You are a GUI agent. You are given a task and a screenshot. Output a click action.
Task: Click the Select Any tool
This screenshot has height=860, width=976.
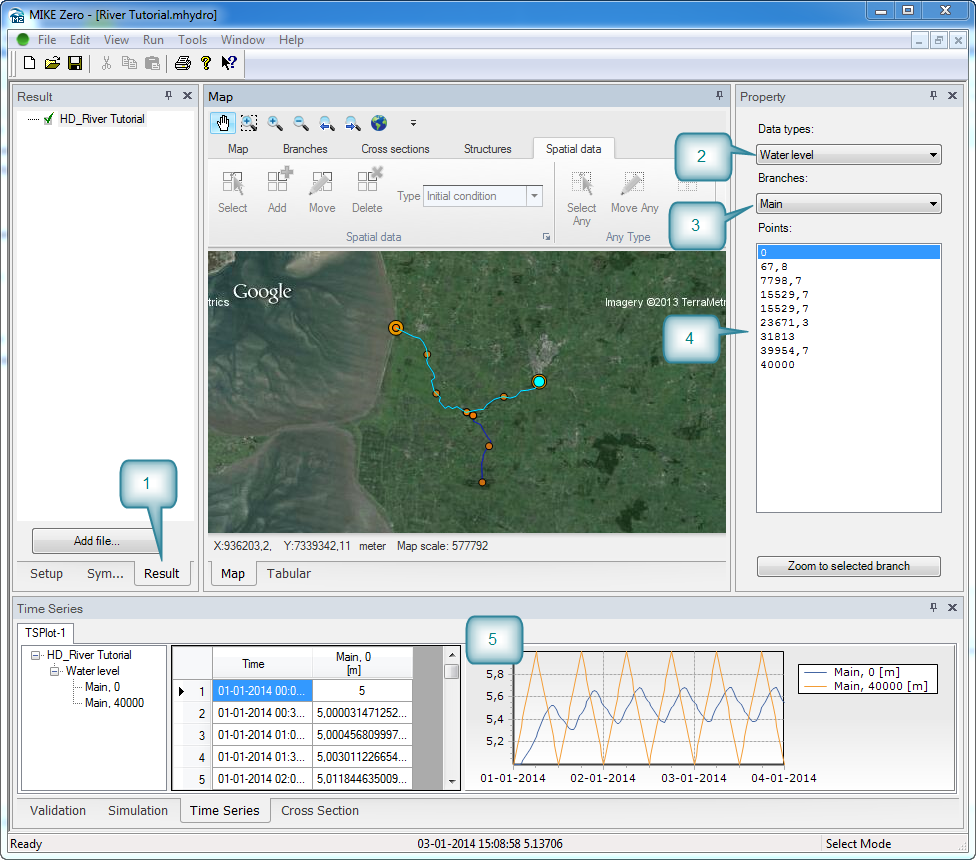[x=581, y=199]
